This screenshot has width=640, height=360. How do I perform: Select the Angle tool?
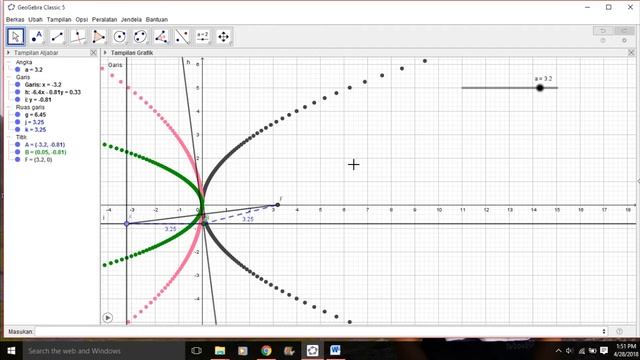click(161, 37)
